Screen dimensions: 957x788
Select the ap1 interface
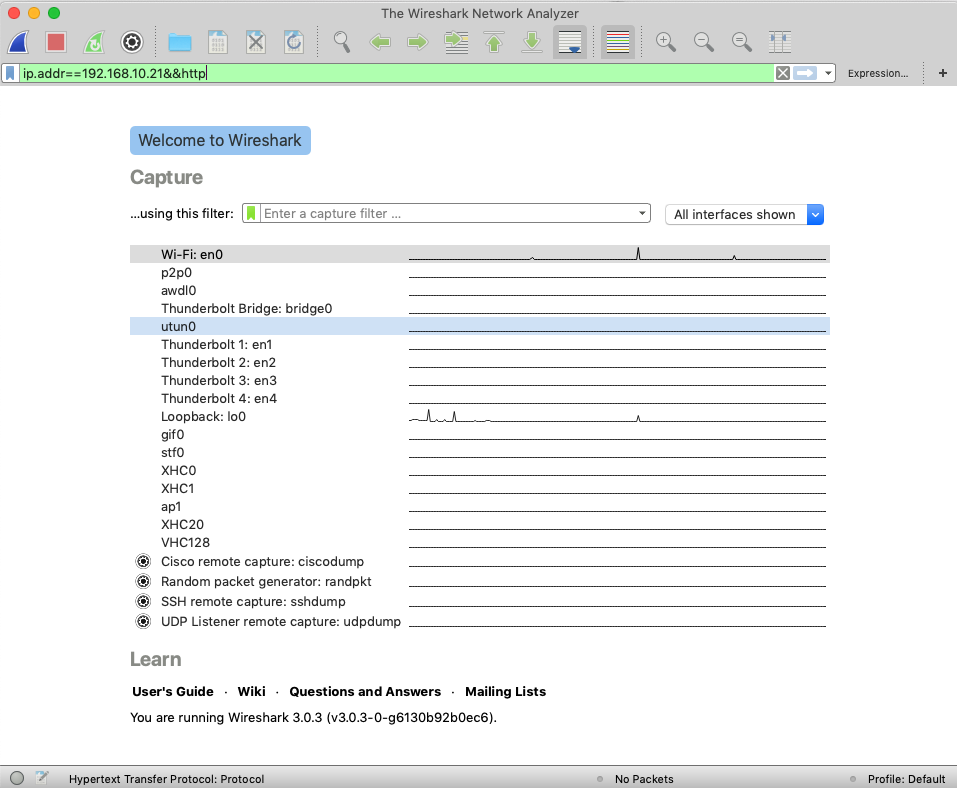(x=479, y=507)
